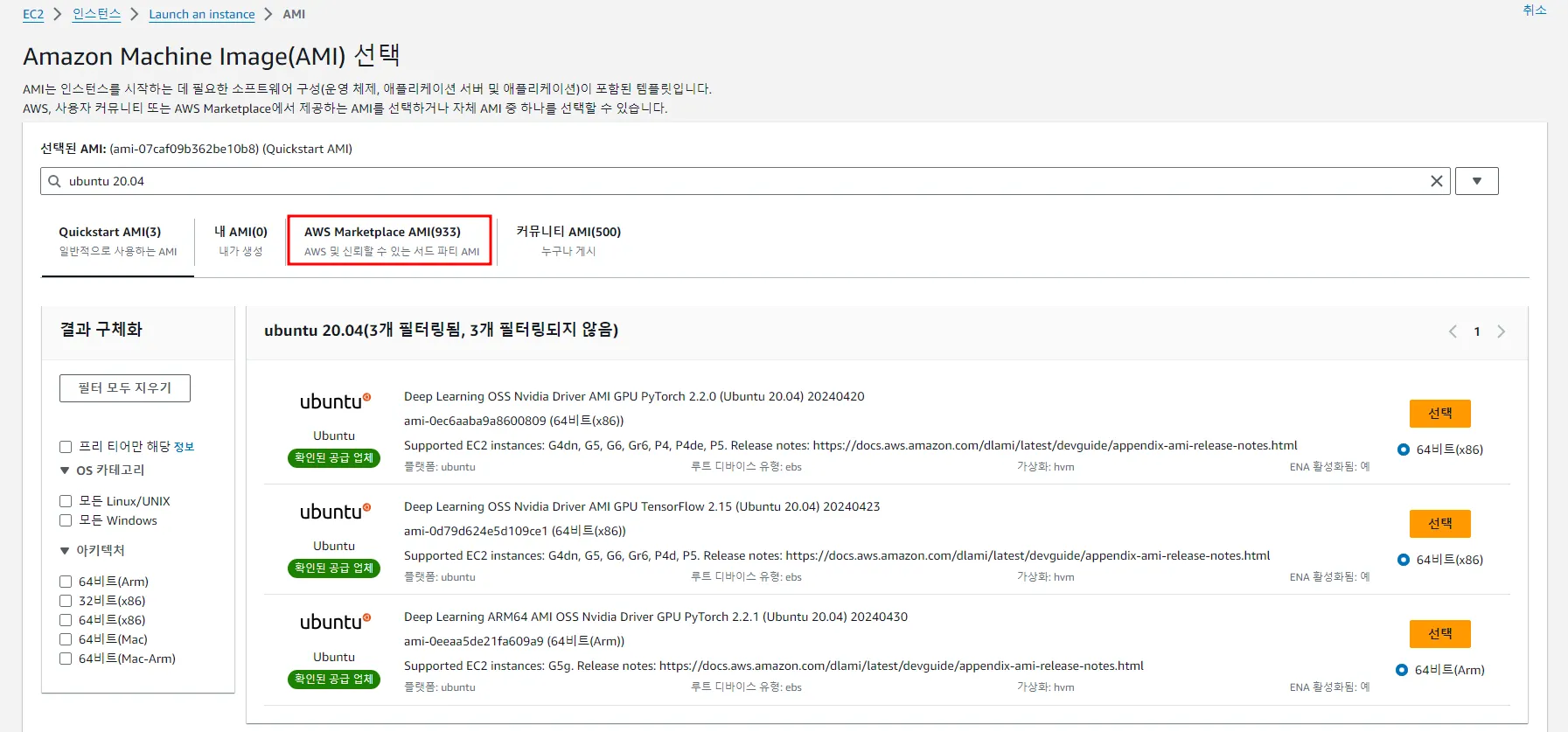The image size is (1568, 732).
Task: Enable the 32비트(x86) architecture filter
Action: click(66, 601)
